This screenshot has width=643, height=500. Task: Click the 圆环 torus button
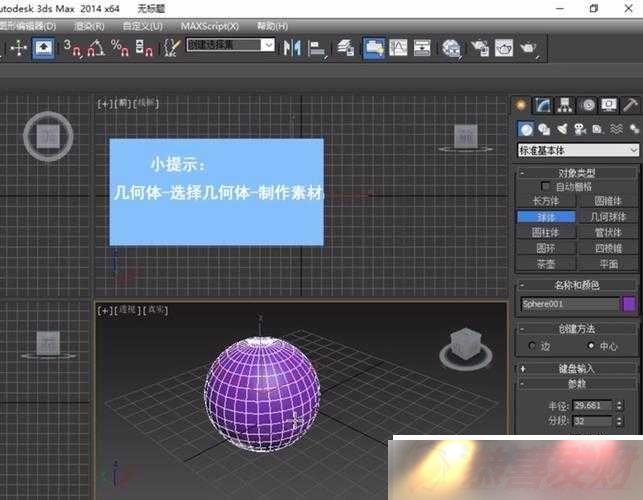coord(546,248)
